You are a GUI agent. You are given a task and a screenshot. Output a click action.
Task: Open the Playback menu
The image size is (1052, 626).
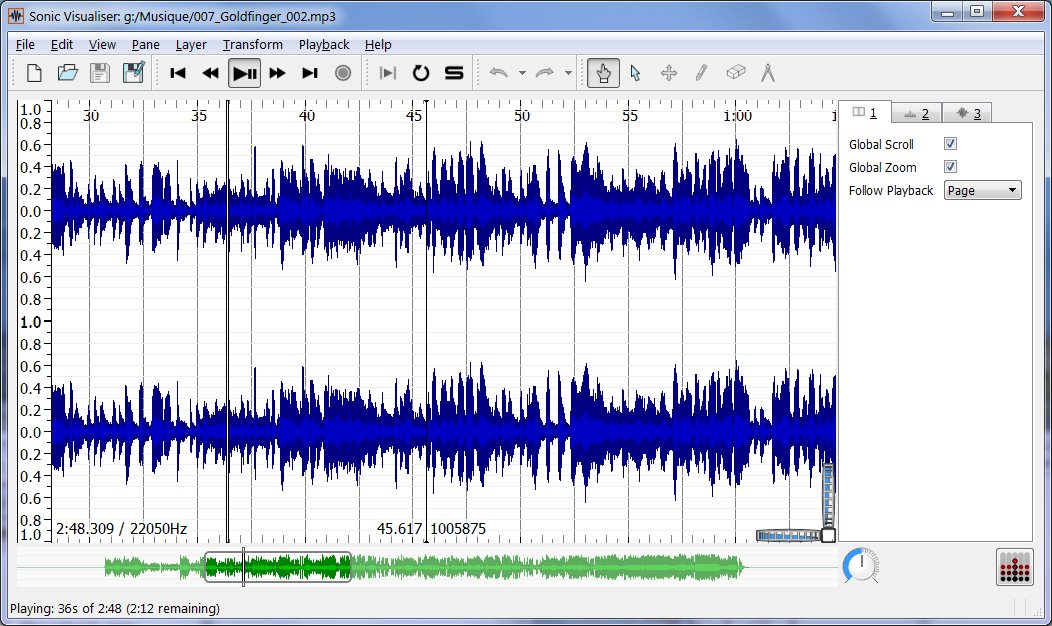(x=324, y=44)
